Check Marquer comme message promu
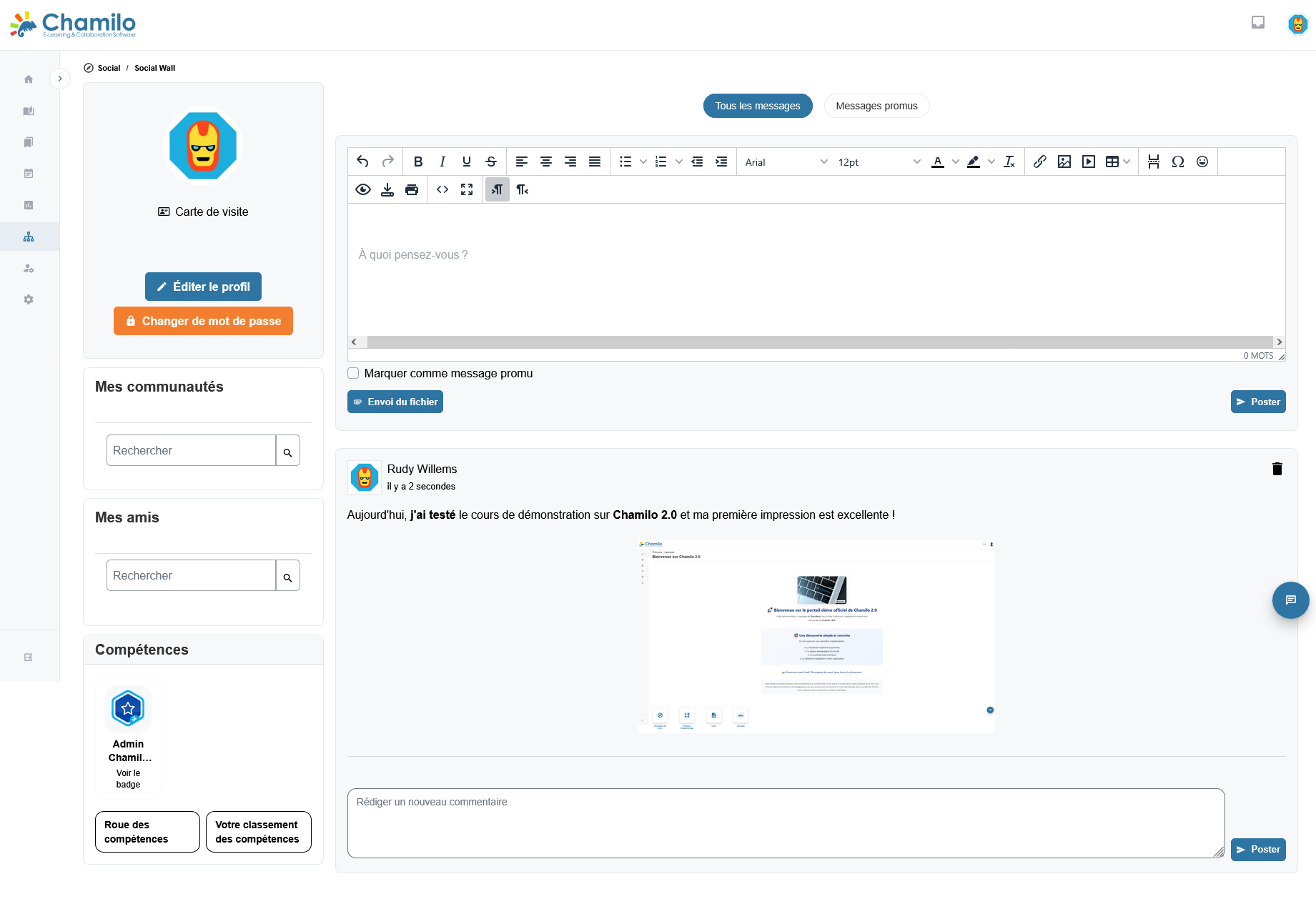1316x899 pixels. 352,373
